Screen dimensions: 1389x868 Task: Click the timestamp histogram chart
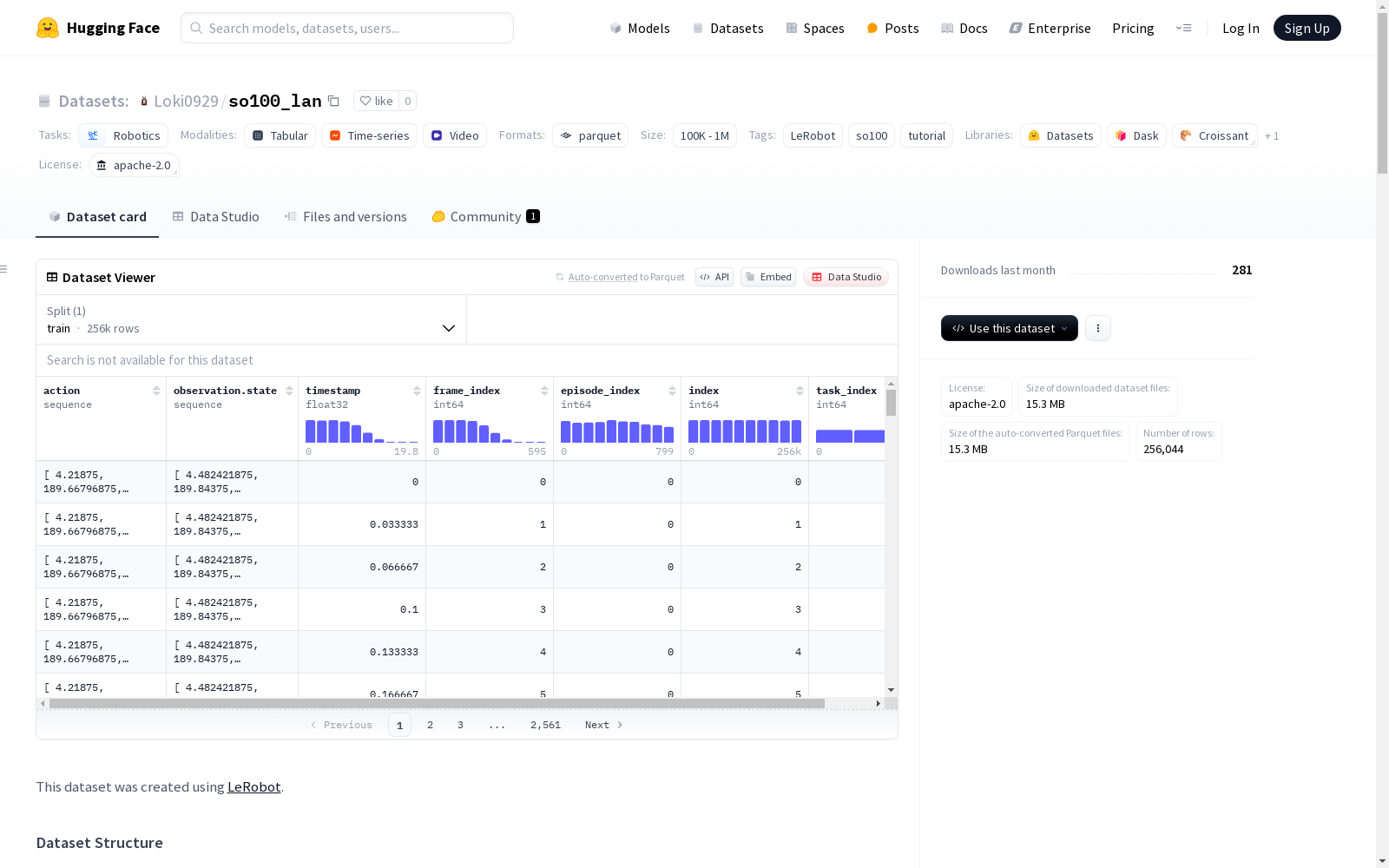[x=362, y=431]
